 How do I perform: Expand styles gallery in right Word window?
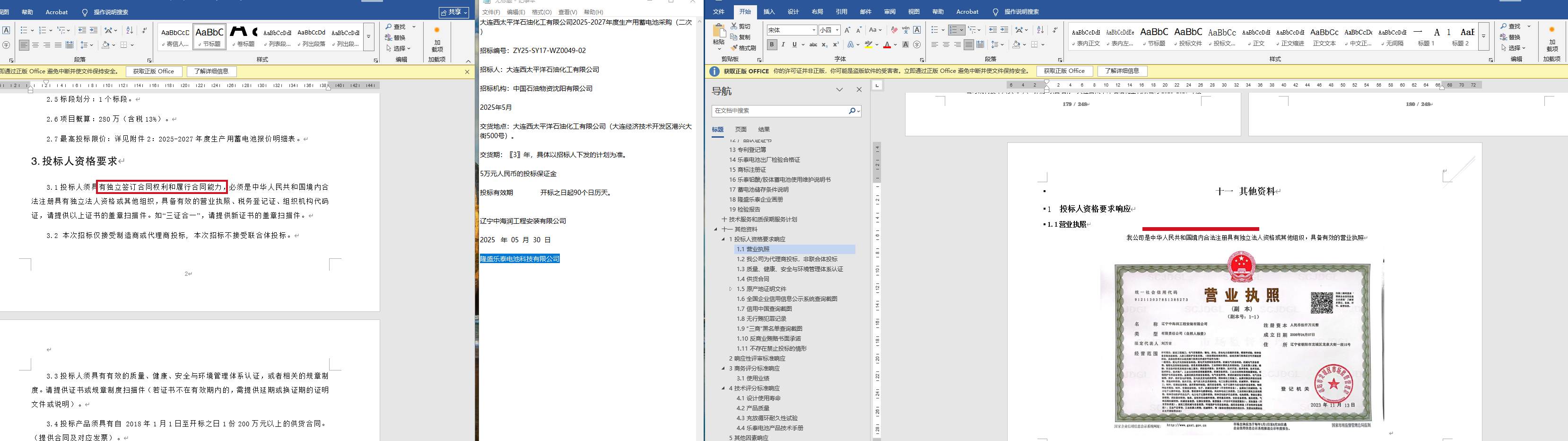point(1483,36)
